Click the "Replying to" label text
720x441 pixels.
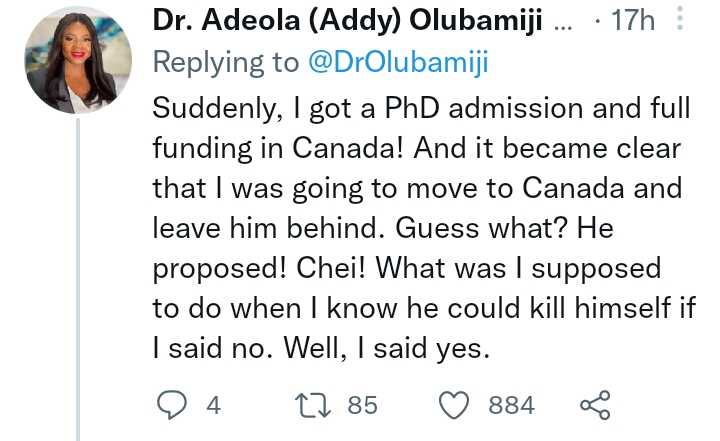point(225,63)
